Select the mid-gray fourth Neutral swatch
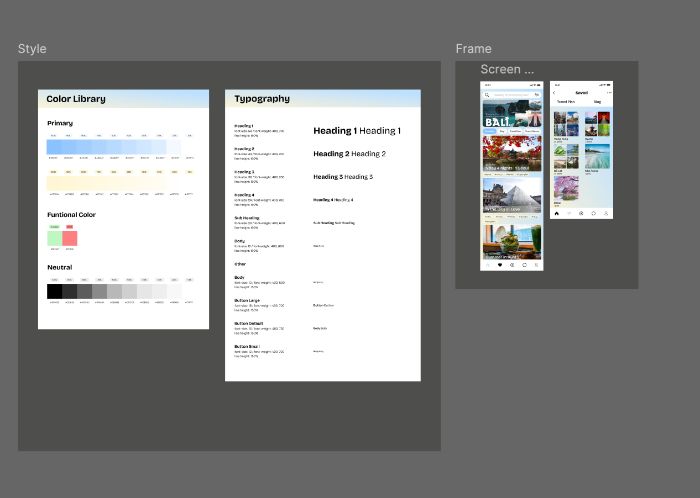The width and height of the screenshot is (700, 498). click(x=100, y=291)
